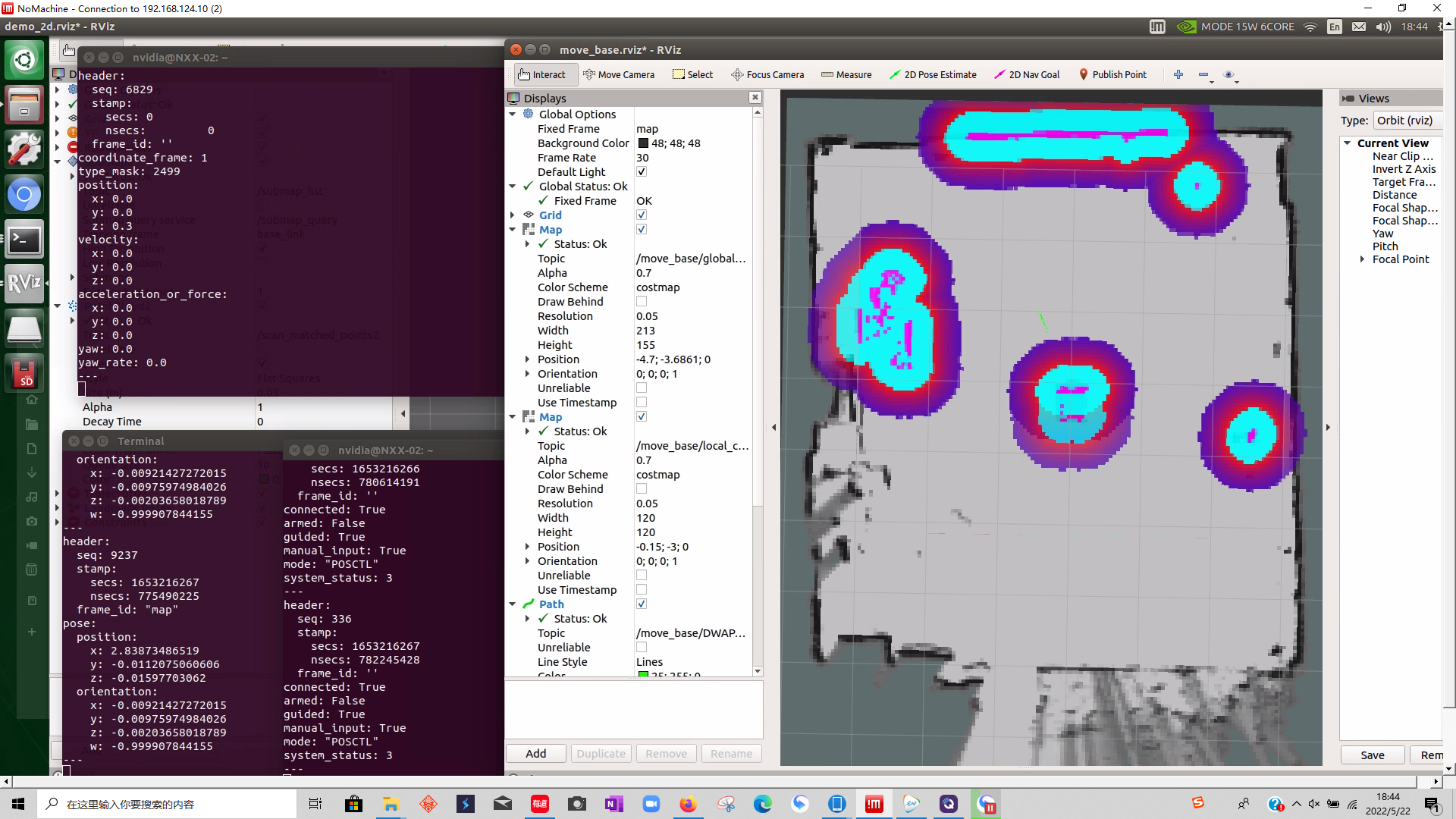Open Ubuntu dash from the dock
Screen dimensions: 1456x819
click(24, 59)
